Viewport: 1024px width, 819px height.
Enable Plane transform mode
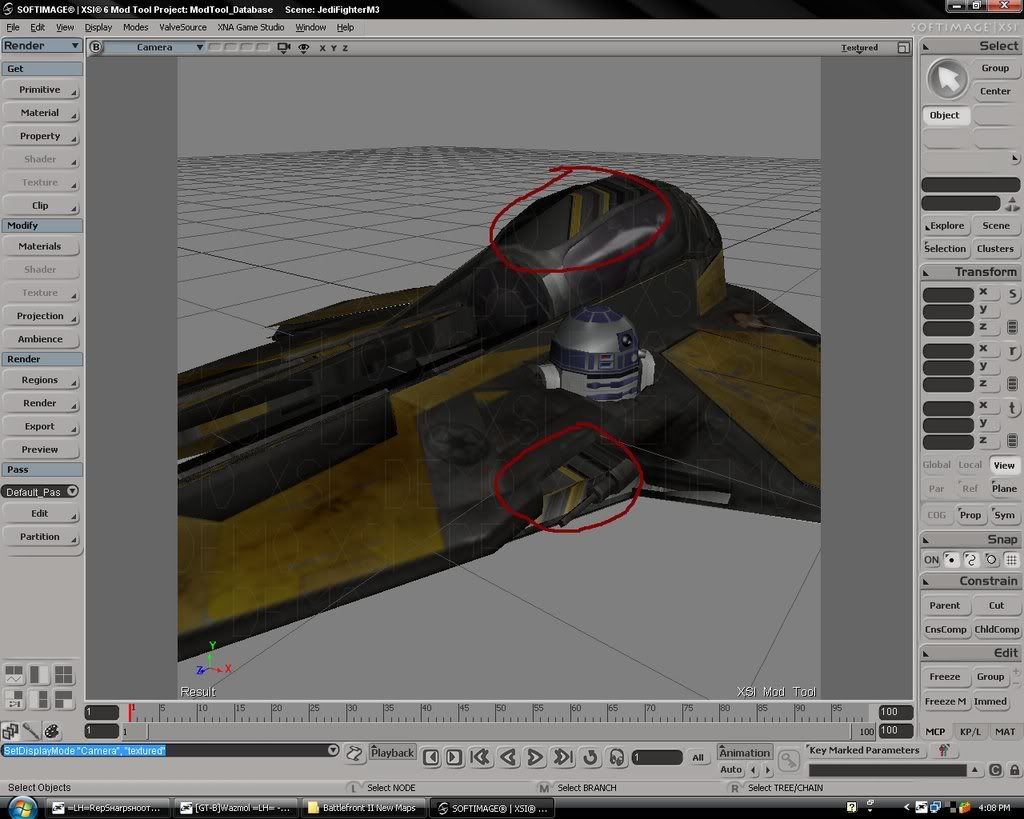pos(1004,489)
